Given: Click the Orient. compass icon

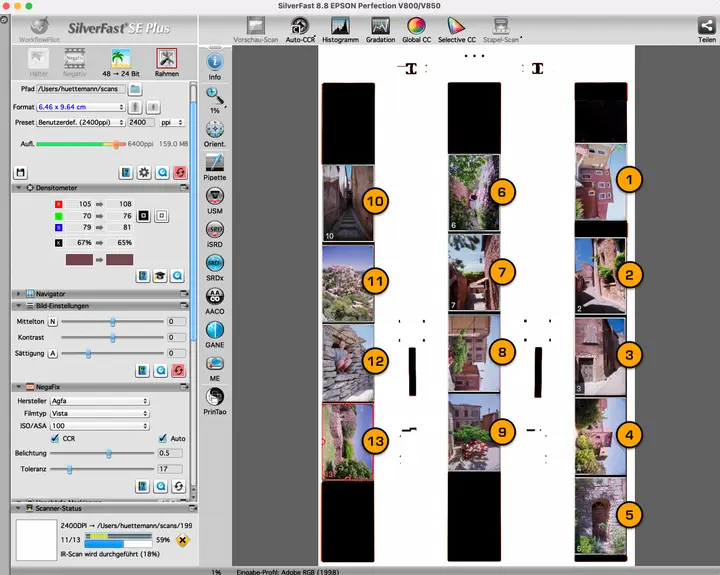Looking at the screenshot, I should pyautogui.click(x=215, y=130).
